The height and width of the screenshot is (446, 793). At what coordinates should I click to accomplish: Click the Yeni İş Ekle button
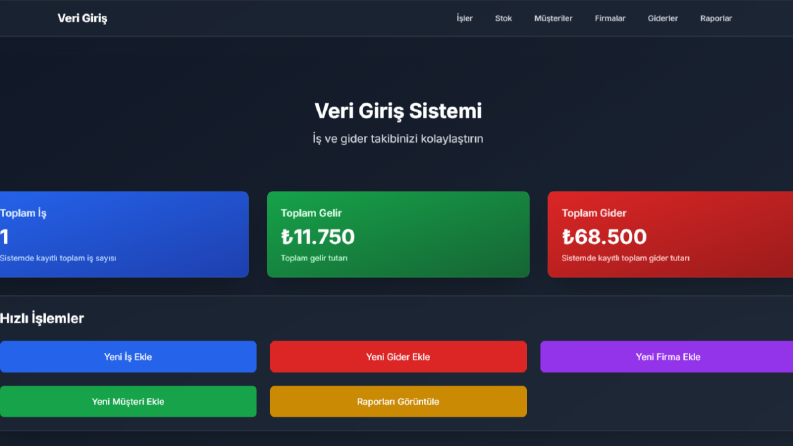(x=128, y=356)
